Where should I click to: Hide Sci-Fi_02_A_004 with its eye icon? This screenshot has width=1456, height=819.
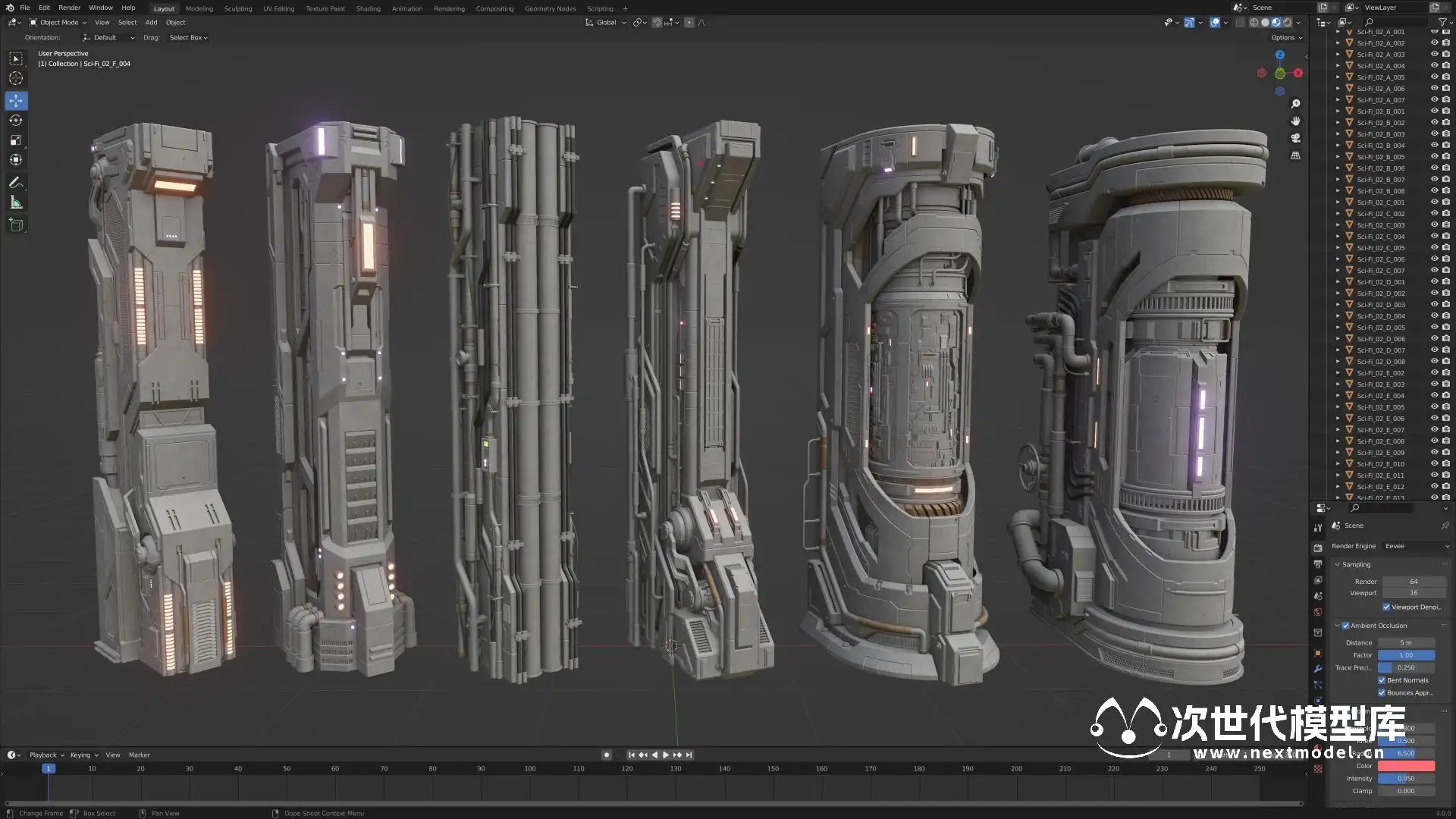(1434, 66)
